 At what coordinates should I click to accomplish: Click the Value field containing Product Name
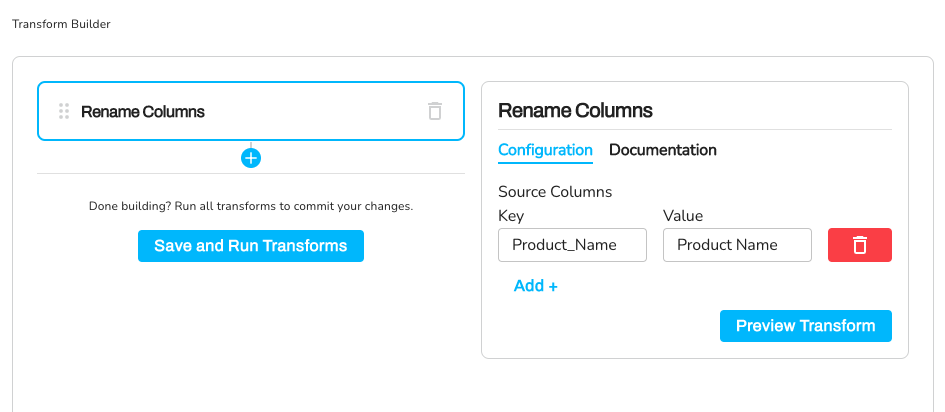point(737,245)
